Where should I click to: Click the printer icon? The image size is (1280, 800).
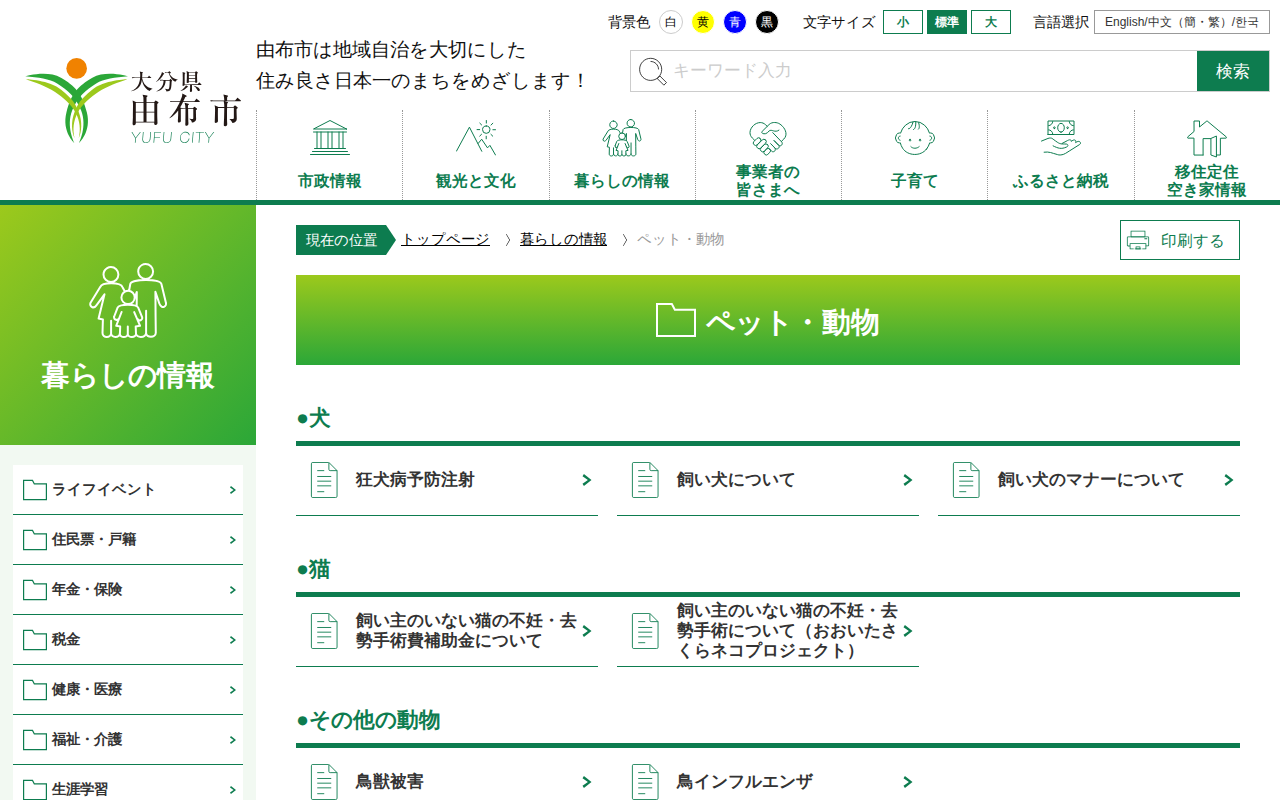[1138, 240]
